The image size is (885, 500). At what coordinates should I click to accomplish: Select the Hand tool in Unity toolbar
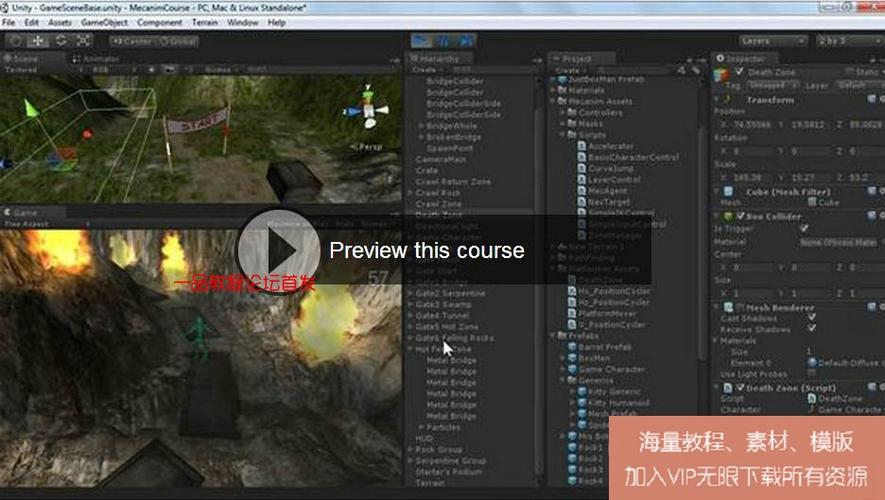(16, 41)
